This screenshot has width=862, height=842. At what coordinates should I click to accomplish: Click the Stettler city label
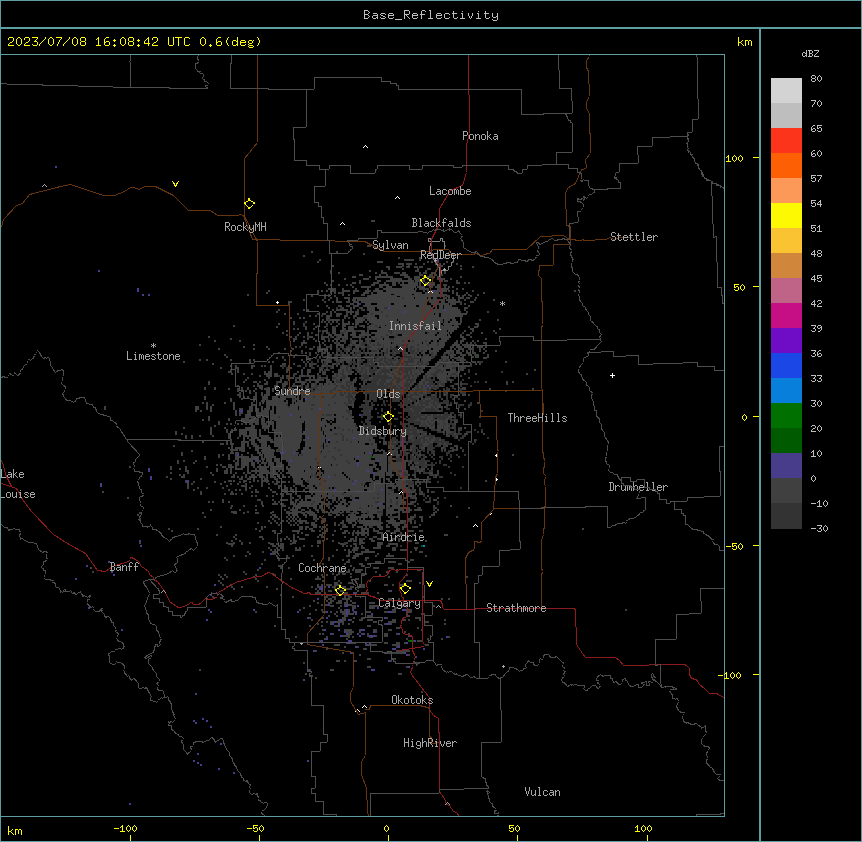[634, 237]
